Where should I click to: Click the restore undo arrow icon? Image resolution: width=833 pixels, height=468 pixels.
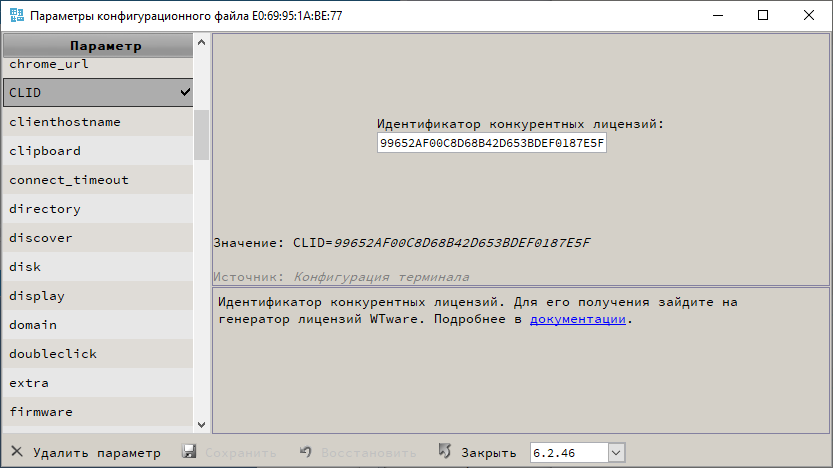point(306,453)
